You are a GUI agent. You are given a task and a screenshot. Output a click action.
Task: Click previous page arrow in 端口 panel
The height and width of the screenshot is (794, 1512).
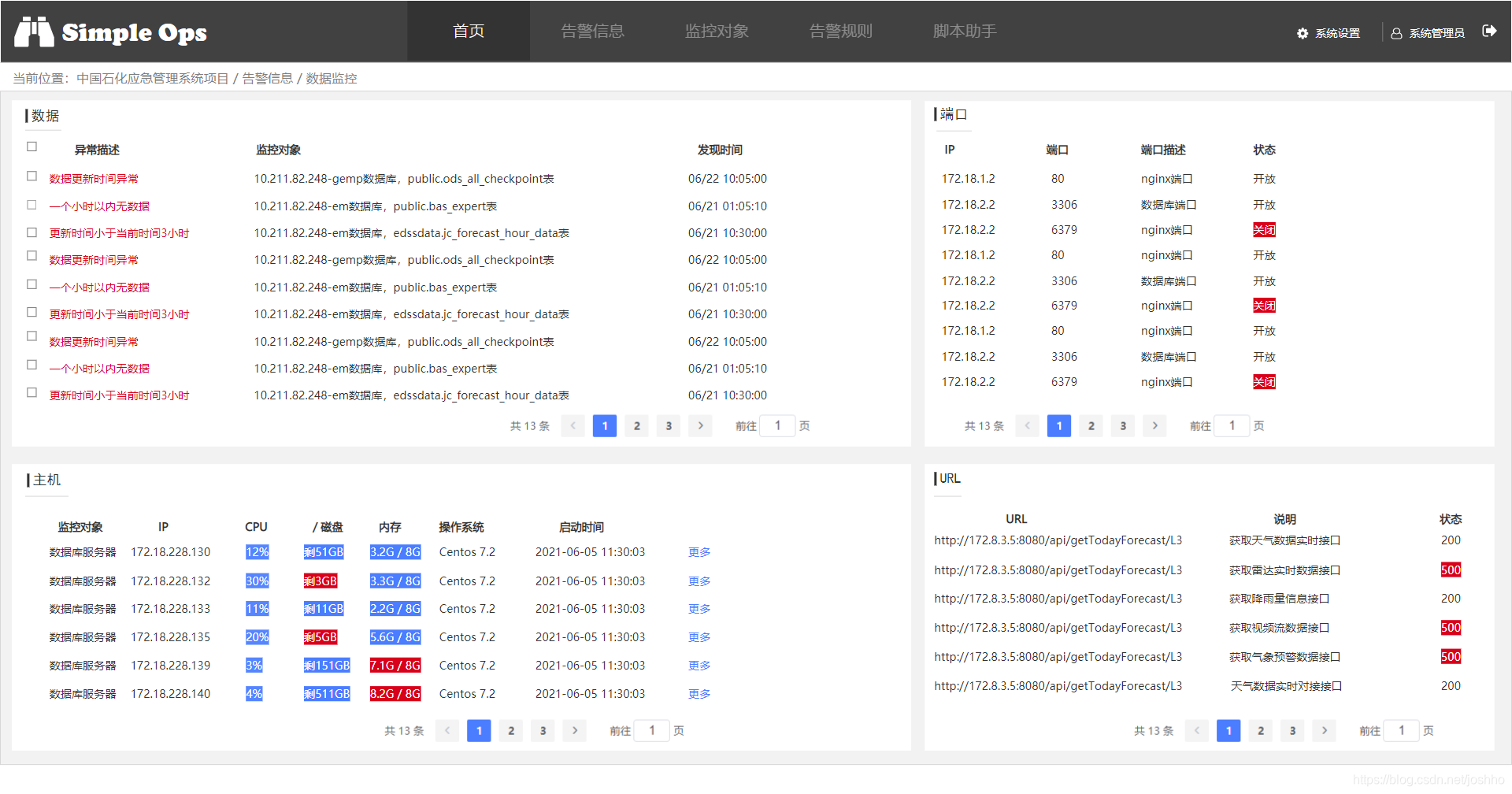click(x=1027, y=425)
